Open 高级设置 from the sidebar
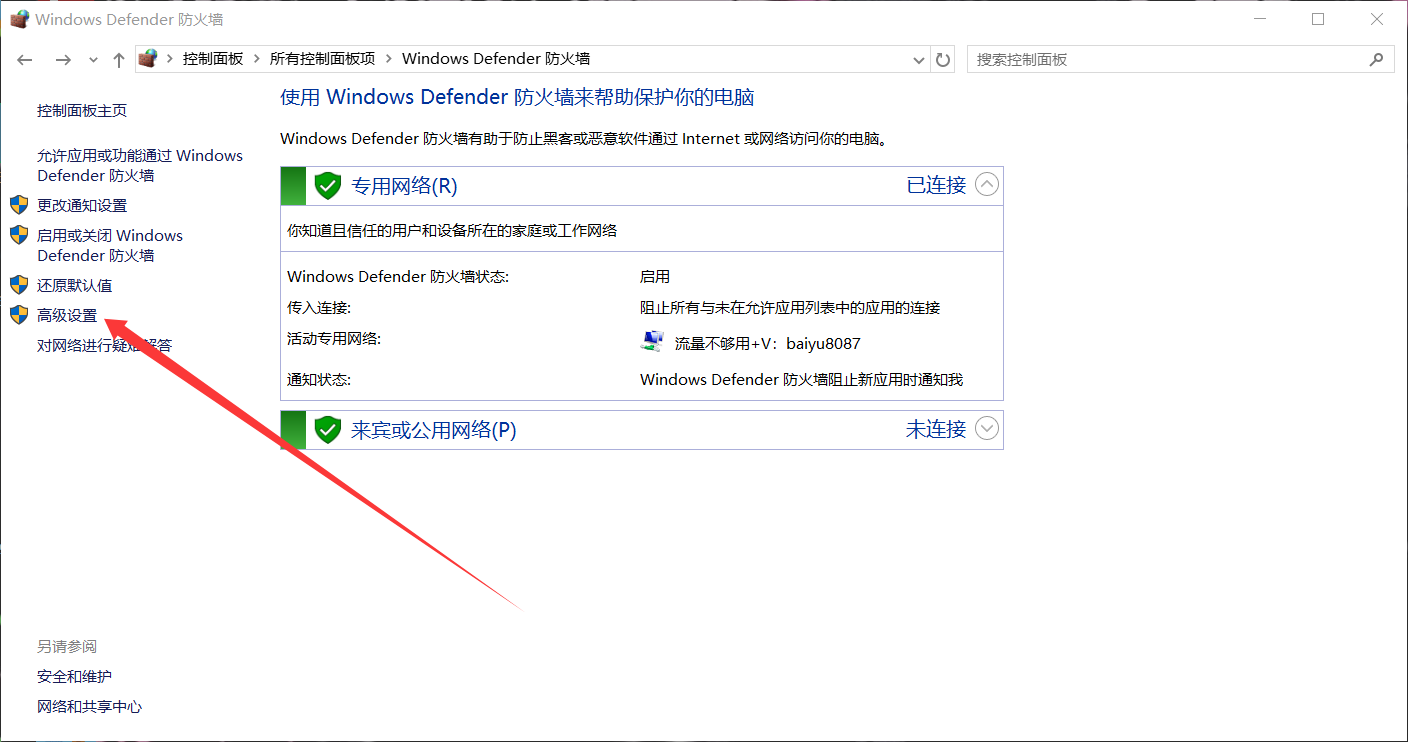 [x=66, y=315]
